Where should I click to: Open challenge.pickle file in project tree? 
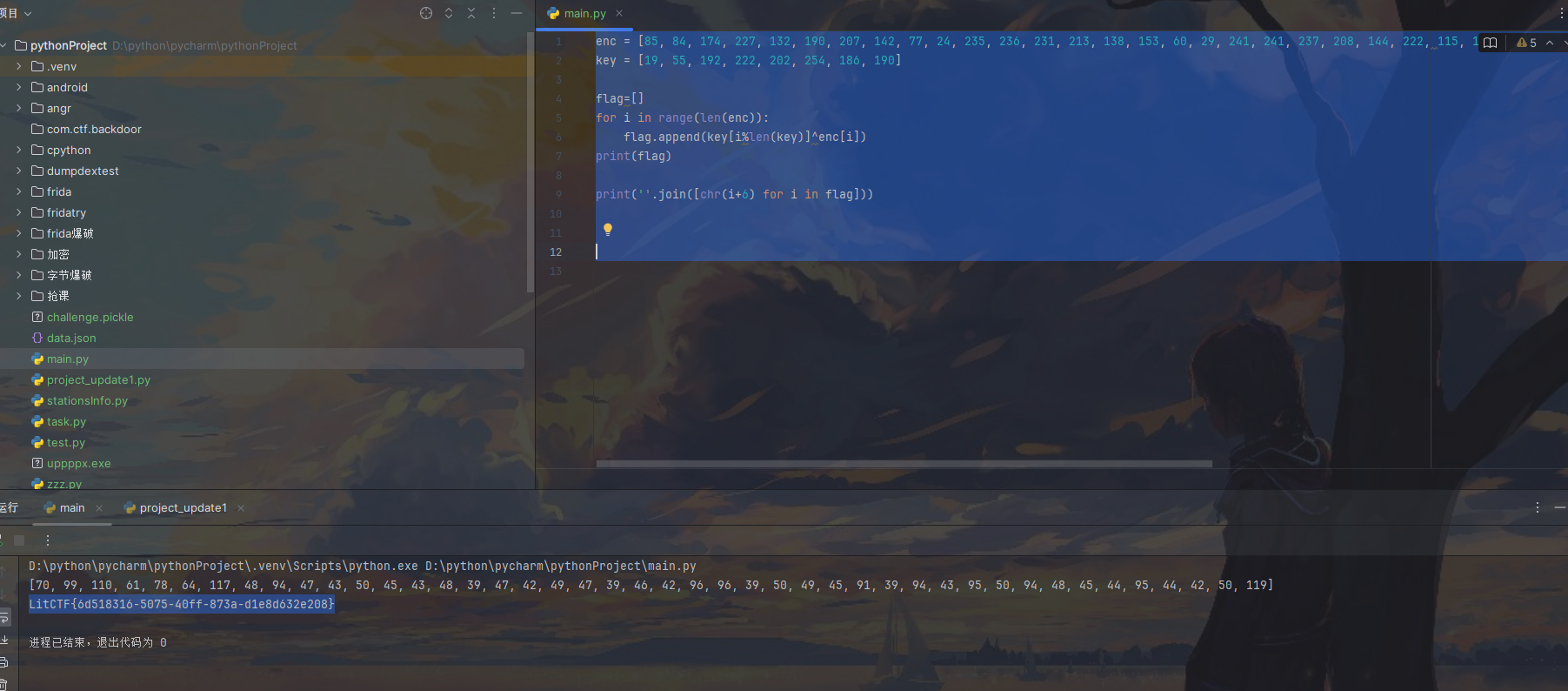pos(90,317)
